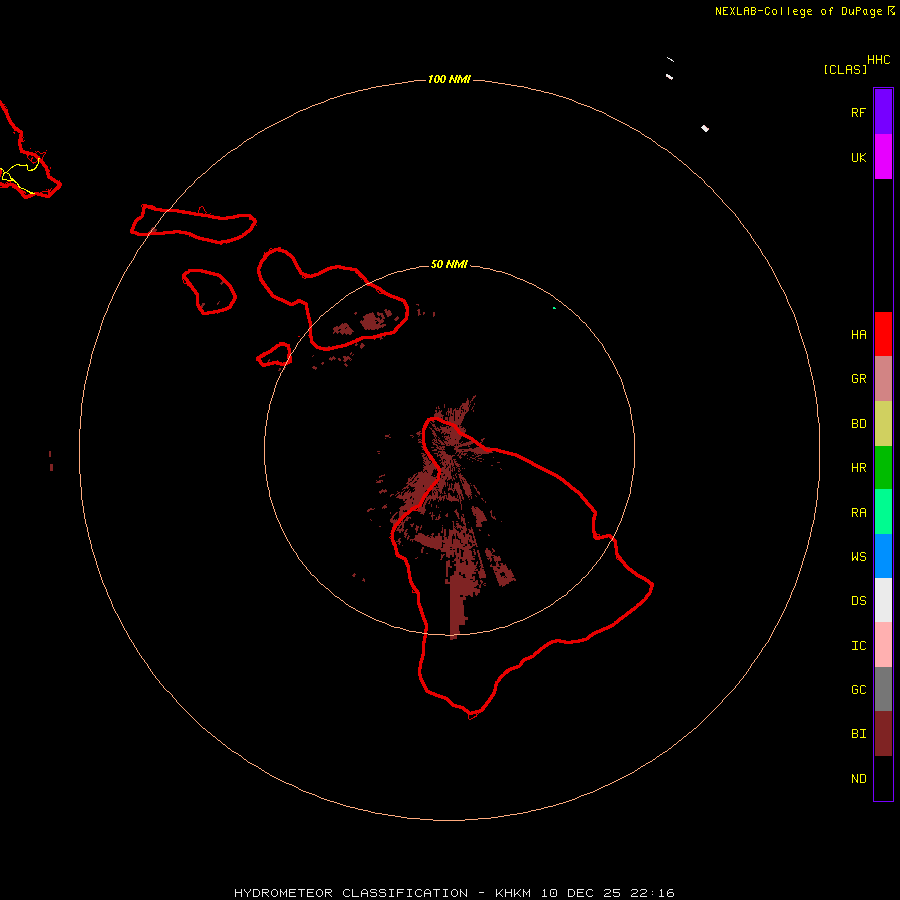Click the Hydrometeor Classification KHKM title text
Viewport: 900px width, 900px height.
pos(454,893)
